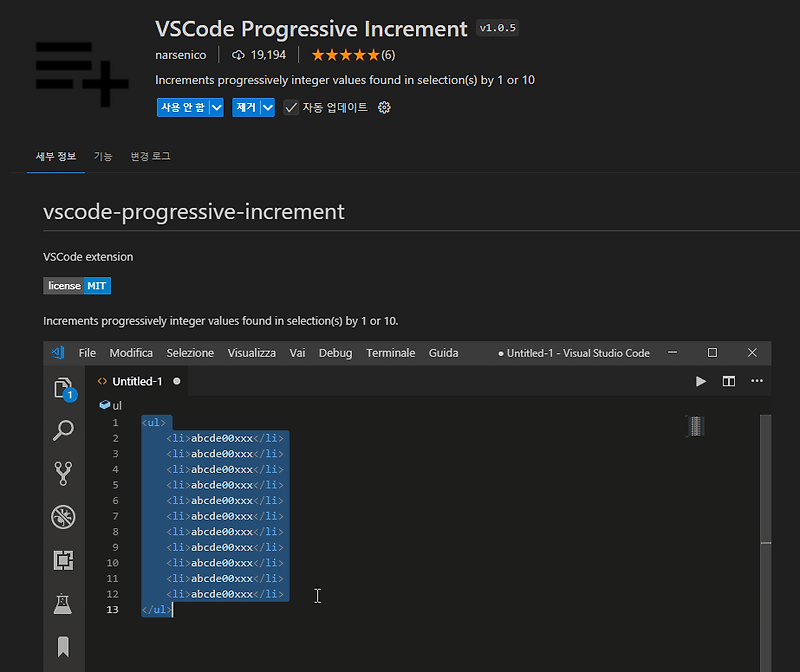Click the five-star rating stars
This screenshot has width=800, height=672.
point(345,55)
